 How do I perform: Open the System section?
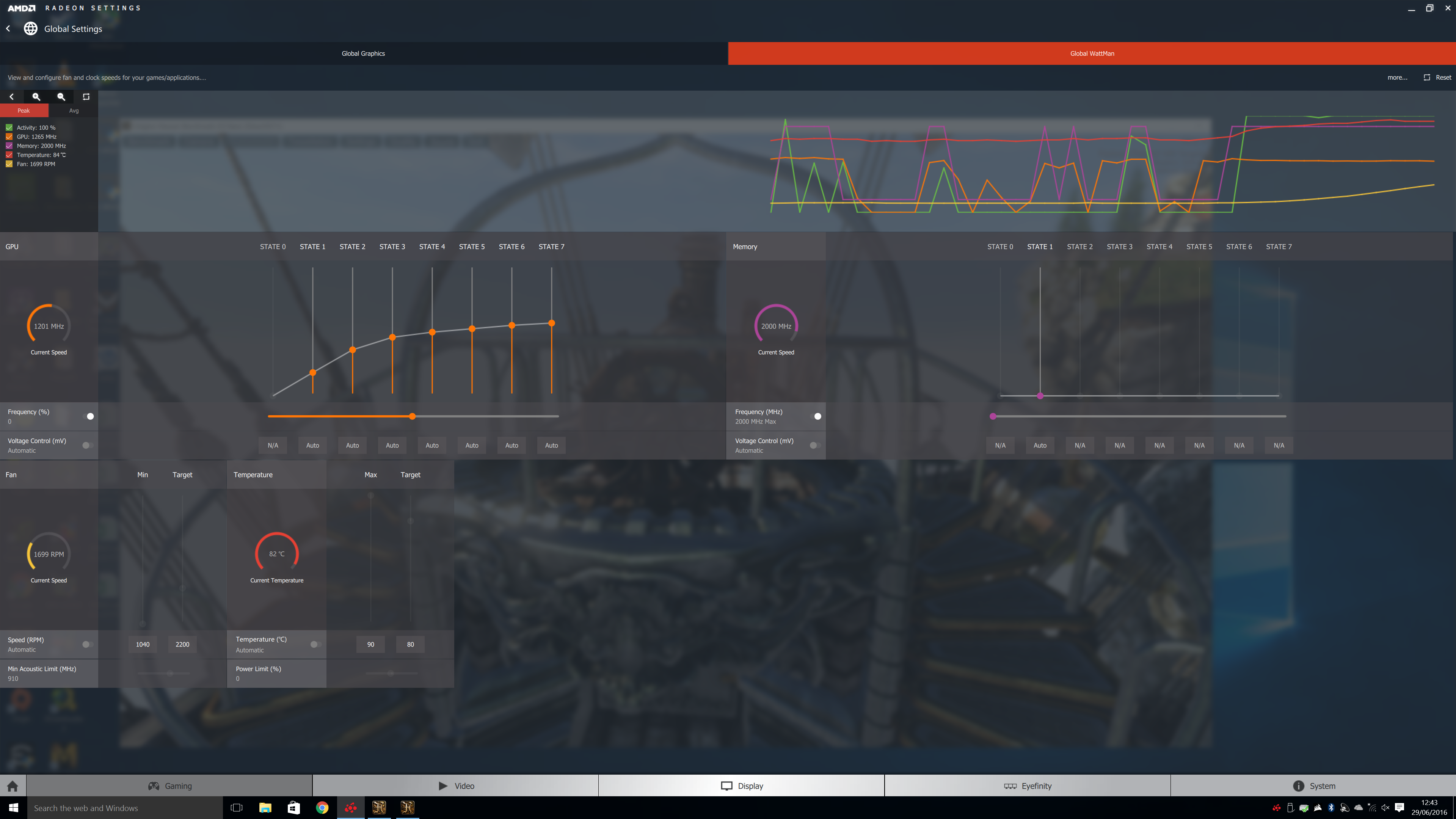(1313, 786)
